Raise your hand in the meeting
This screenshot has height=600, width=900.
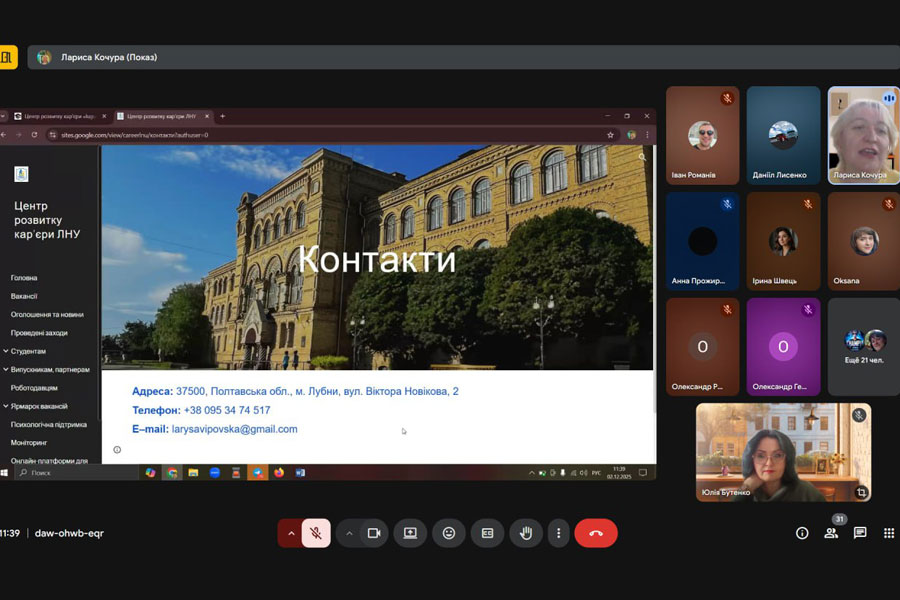526,533
